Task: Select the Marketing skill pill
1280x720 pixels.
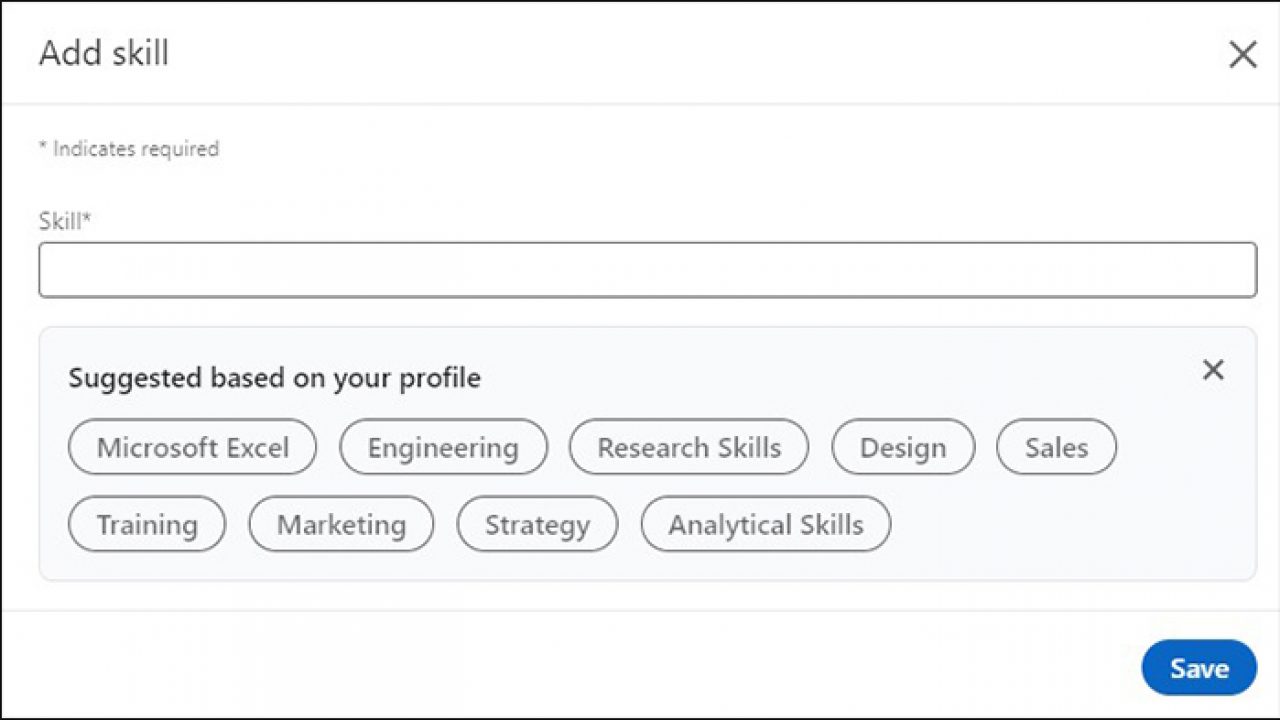Action: click(341, 524)
